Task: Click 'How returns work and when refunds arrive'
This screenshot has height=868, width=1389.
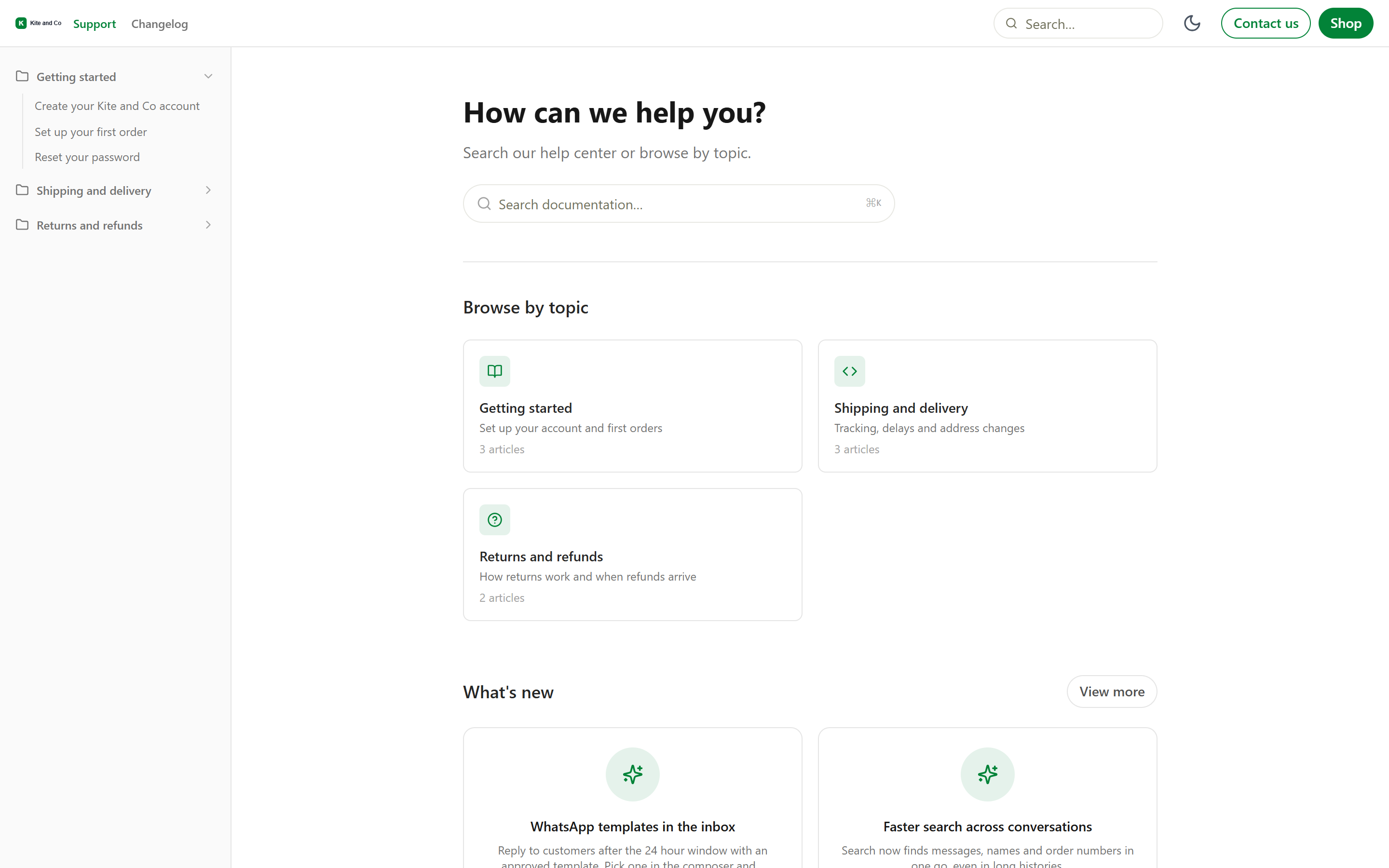Action: pos(587,576)
